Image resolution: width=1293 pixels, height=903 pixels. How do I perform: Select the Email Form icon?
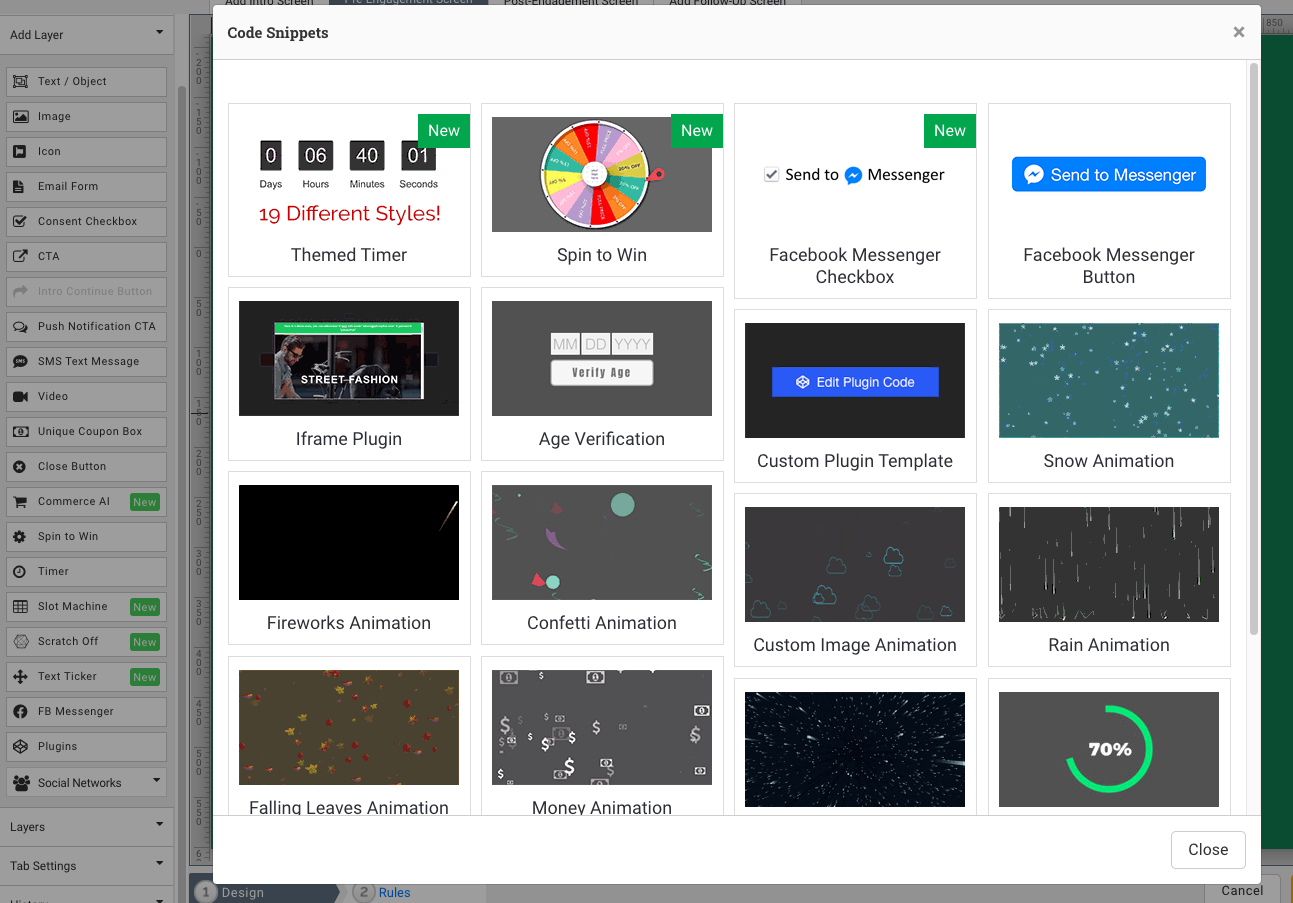pyautogui.click(x=20, y=187)
